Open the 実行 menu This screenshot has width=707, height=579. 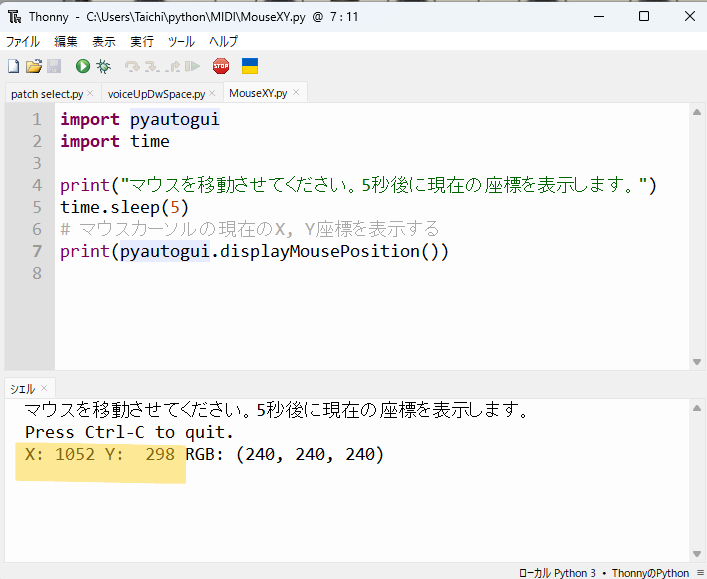click(142, 41)
